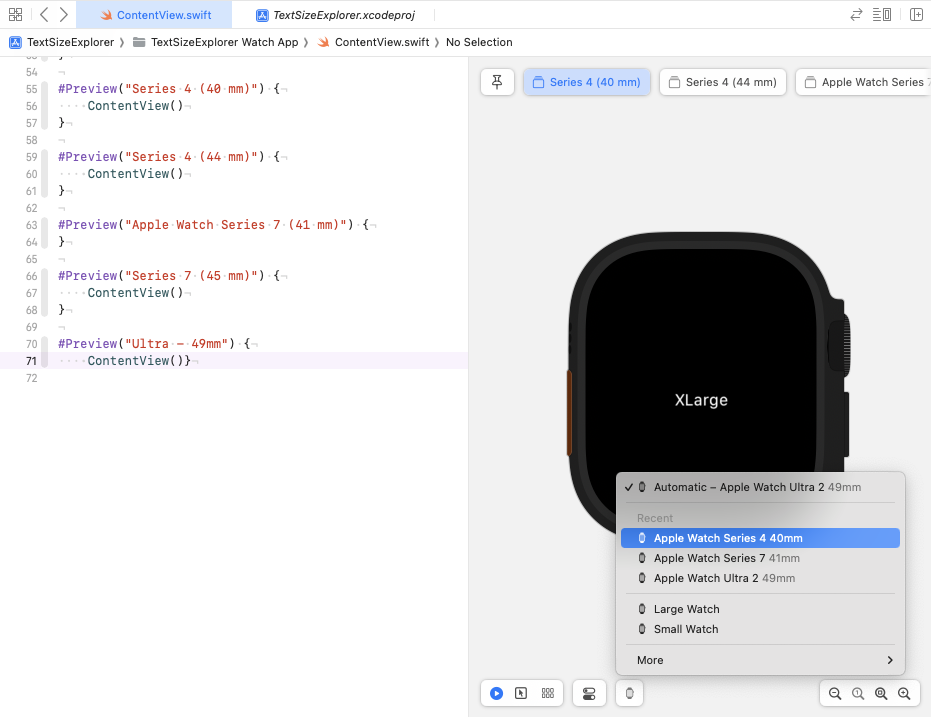Open the preview device picker watch icon
This screenshot has width=931, height=717.
click(629, 693)
